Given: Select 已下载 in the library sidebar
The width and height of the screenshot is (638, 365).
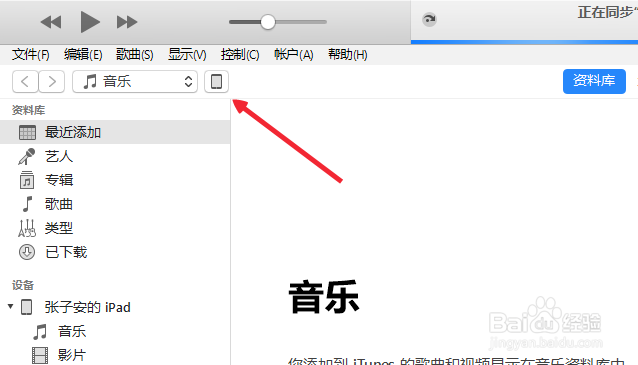Looking at the screenshot, I should tap(115, 252).
